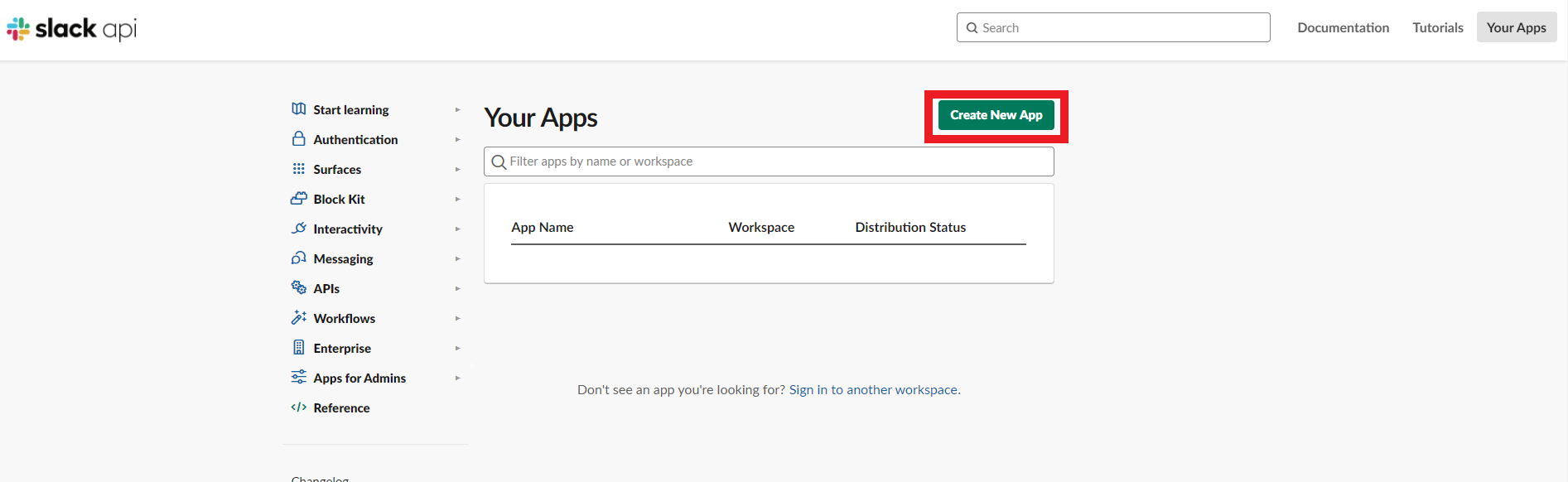Click the Apps for Admins sliders icon
This screenshot has width=1568, height=482.
point(299,377)
